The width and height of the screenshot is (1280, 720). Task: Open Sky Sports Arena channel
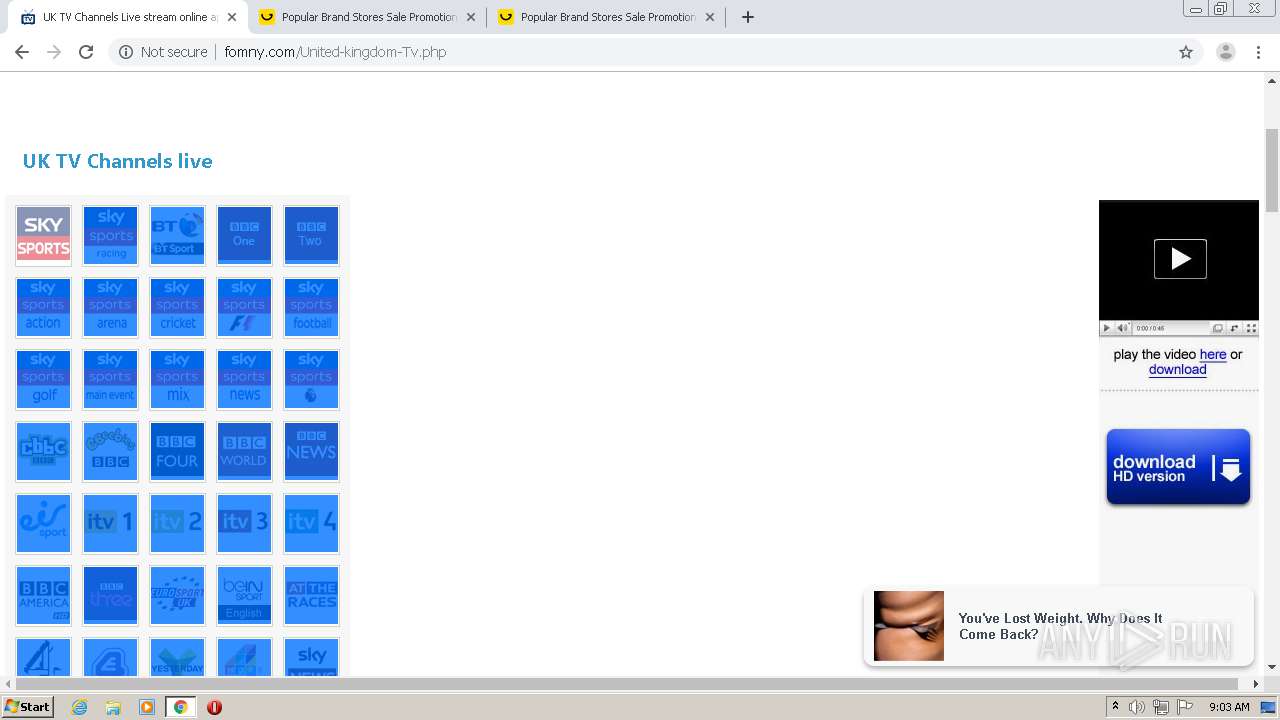[110, 307]
